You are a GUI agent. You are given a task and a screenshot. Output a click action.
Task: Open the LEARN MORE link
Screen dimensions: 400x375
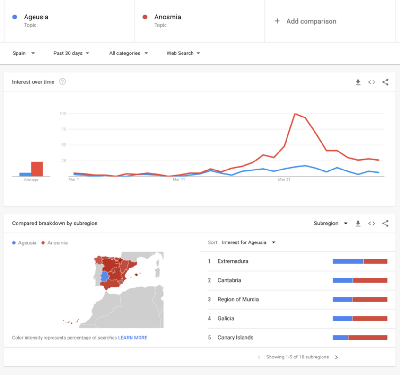[133, 338]
